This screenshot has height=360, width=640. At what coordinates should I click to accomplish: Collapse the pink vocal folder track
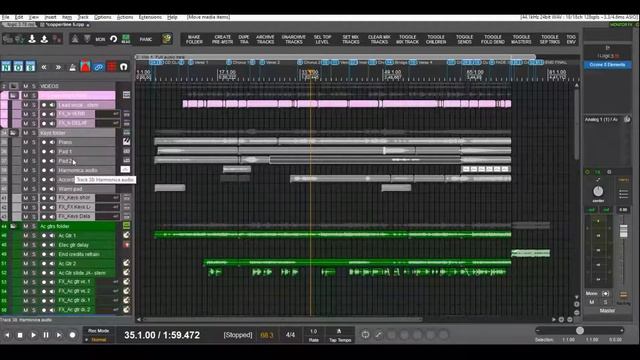(x=13, y=96)
